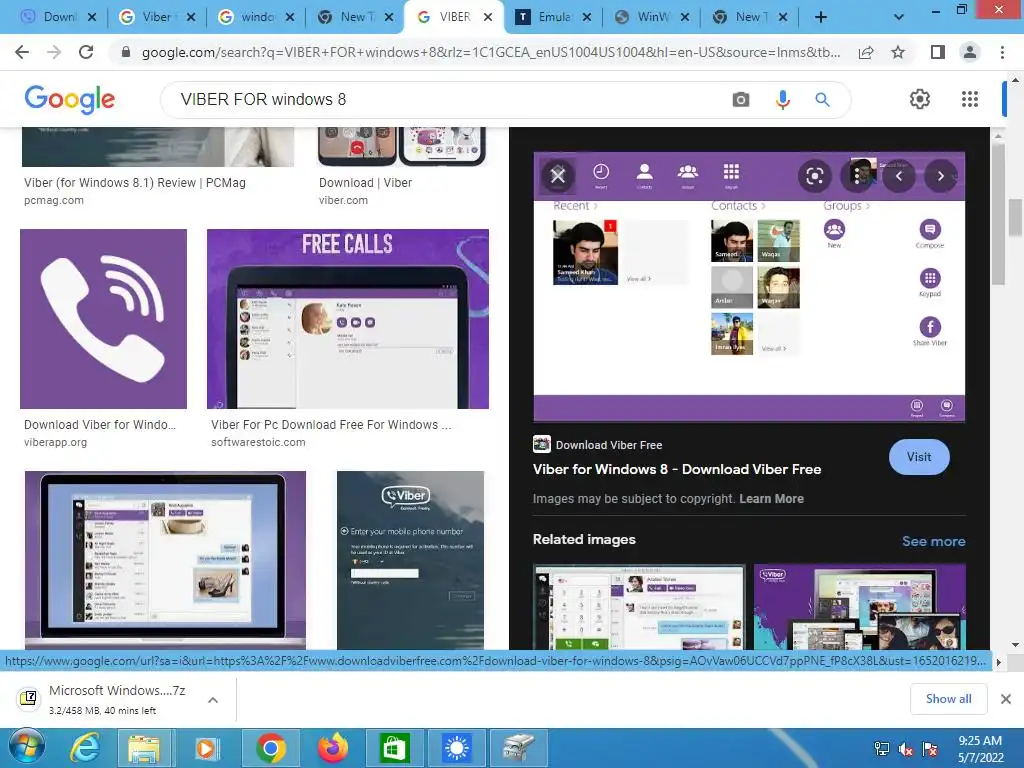Open the Store app from the taskbar
The width and height of the screenshot is (1024, 768).
[394, 748]
